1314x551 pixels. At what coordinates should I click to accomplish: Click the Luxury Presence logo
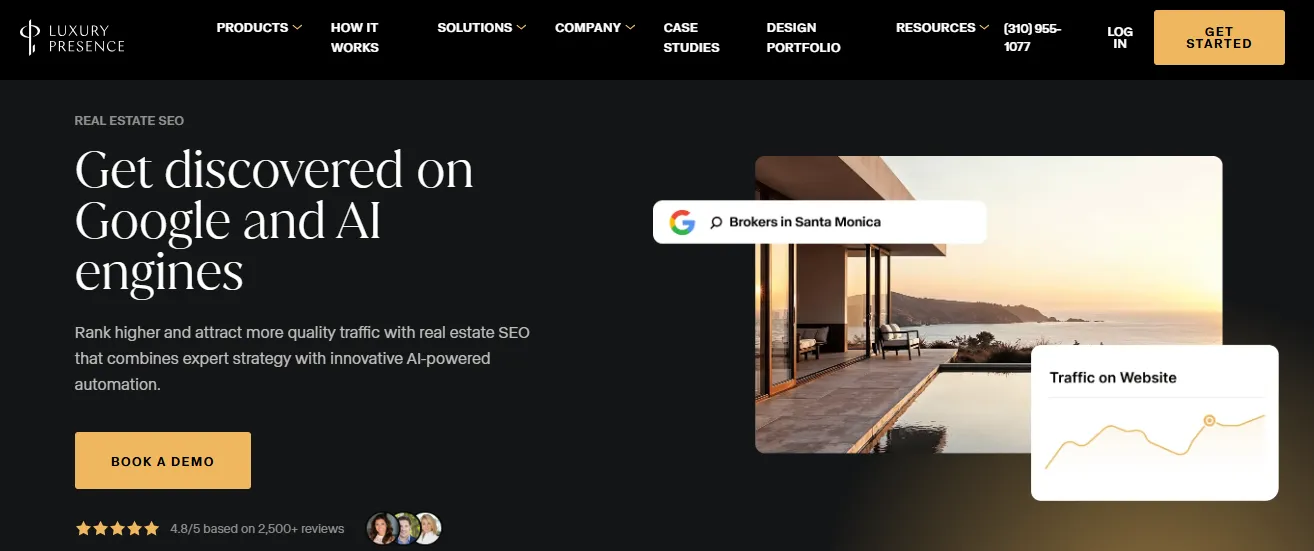pyautogui.click(x=72, y=38)
